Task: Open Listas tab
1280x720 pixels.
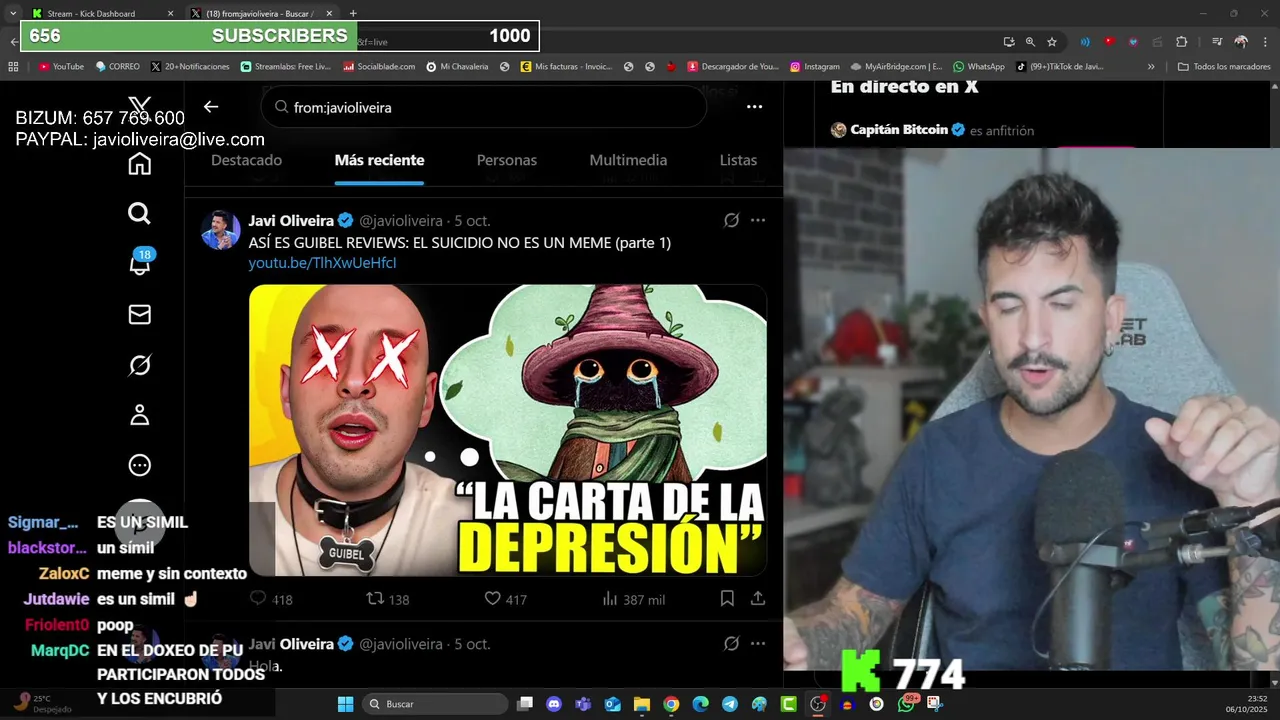Action: tap(738, 160)
